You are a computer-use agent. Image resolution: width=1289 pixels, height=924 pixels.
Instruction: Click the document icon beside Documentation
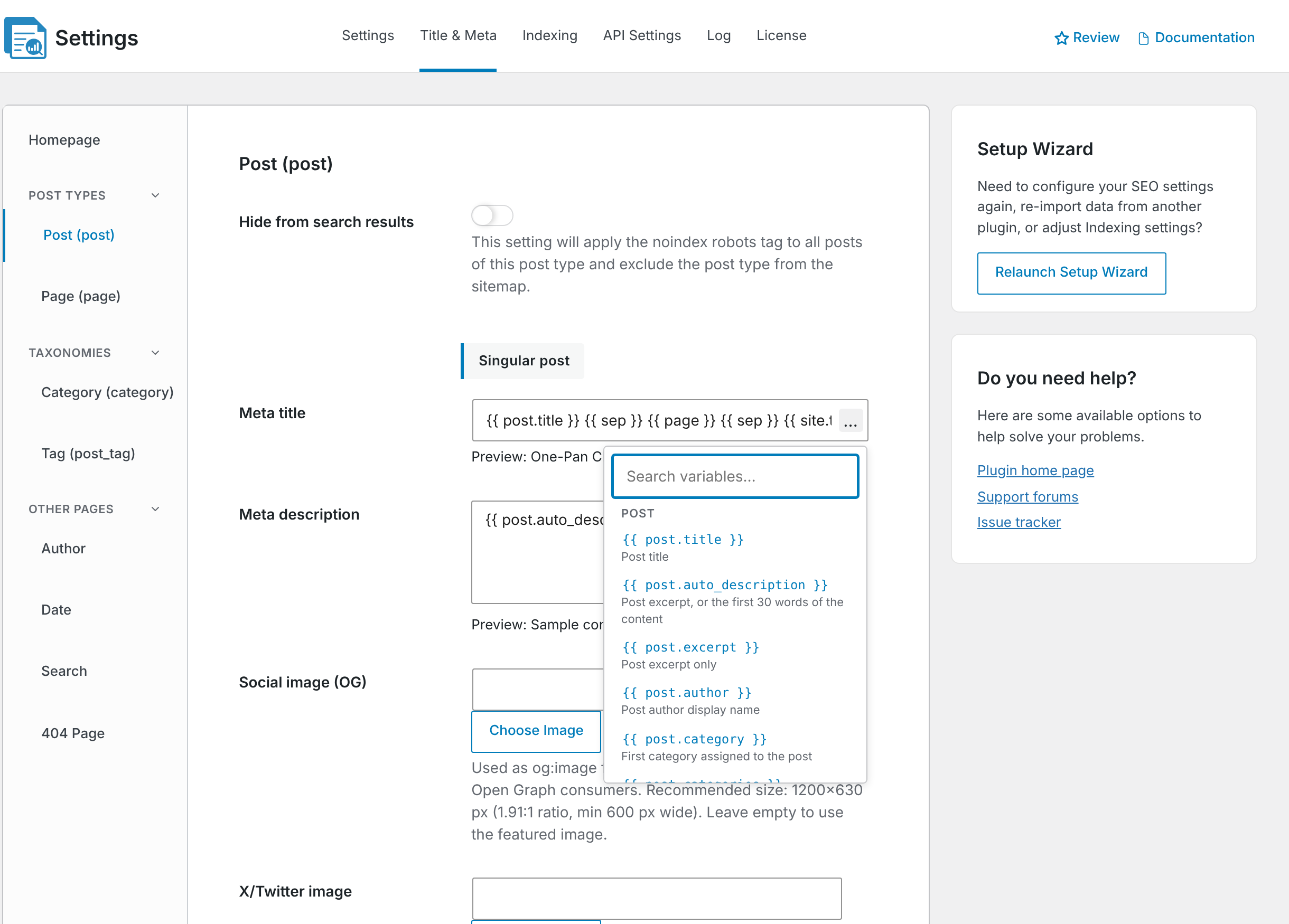pos(1144,38)
